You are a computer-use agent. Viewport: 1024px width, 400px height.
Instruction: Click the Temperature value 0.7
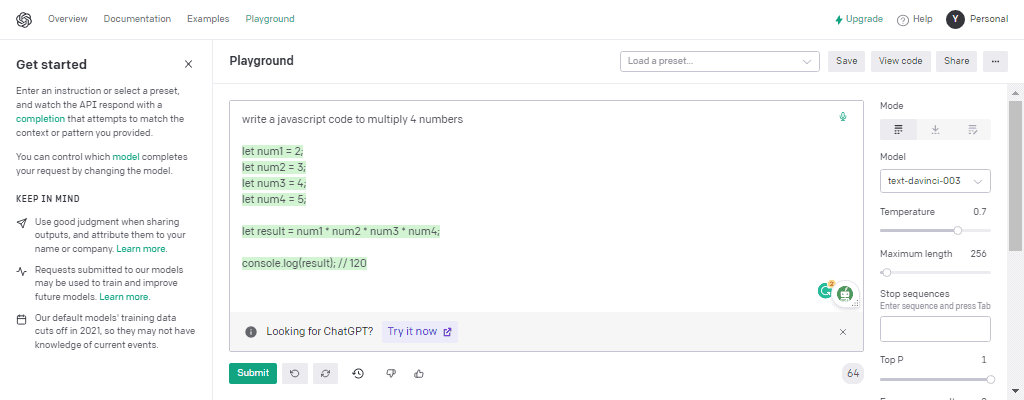click(980, 212)
